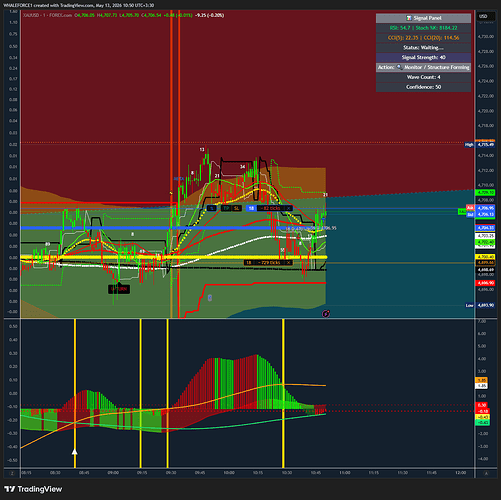
Task: Cancel the -729 ticks order line
Action: 289,263
